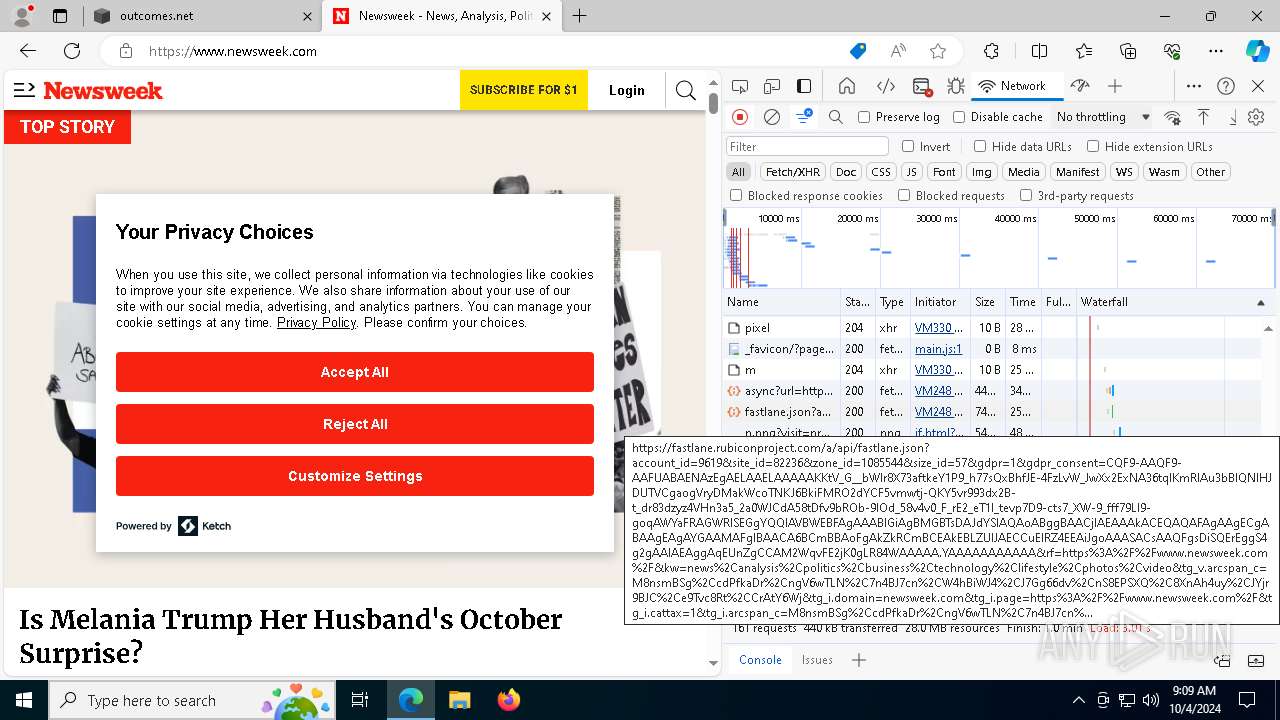Open Newsweek site search magnifier
The height and width of the screenshot is (720, 1280).
tap(685, 90)
